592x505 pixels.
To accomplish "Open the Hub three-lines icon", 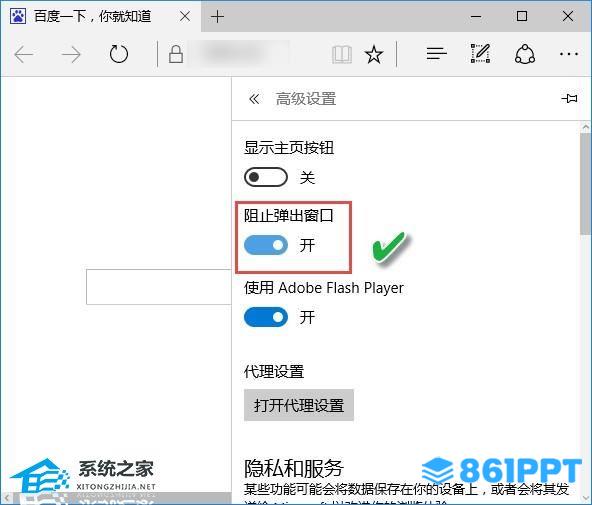I will point(436,54).
